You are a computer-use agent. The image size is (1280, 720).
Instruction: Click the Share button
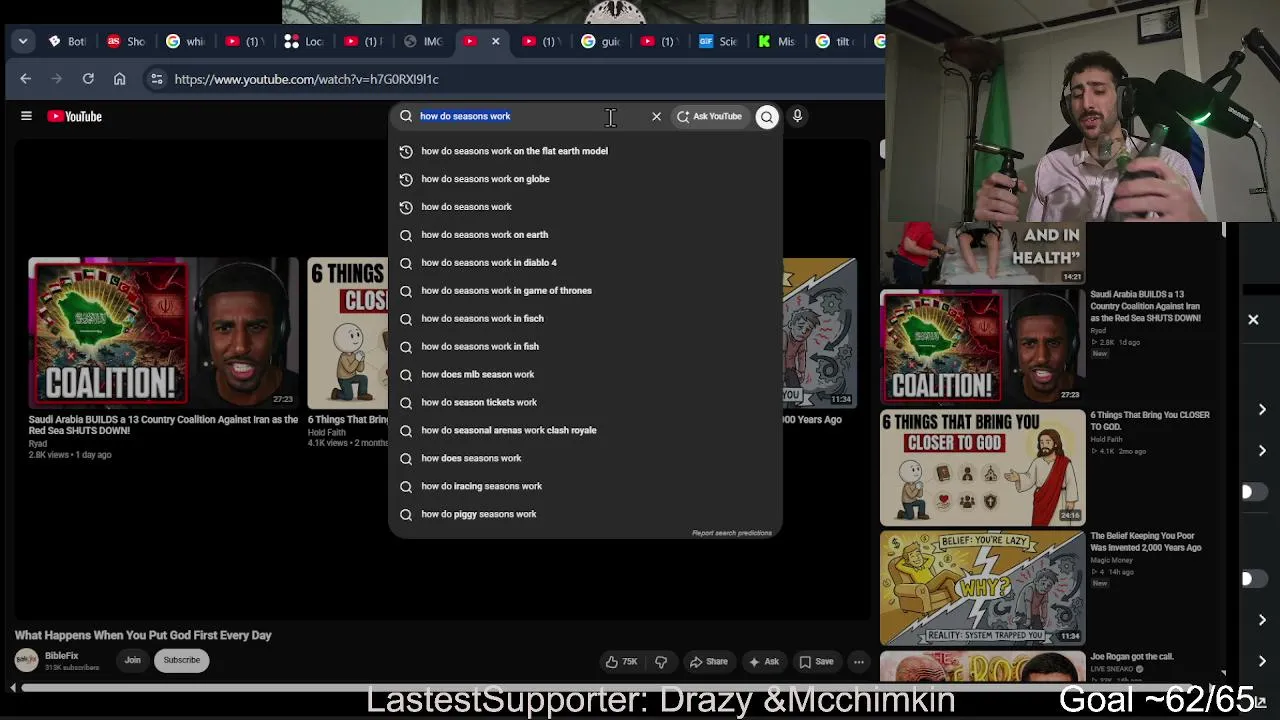[x=709, y=661]
